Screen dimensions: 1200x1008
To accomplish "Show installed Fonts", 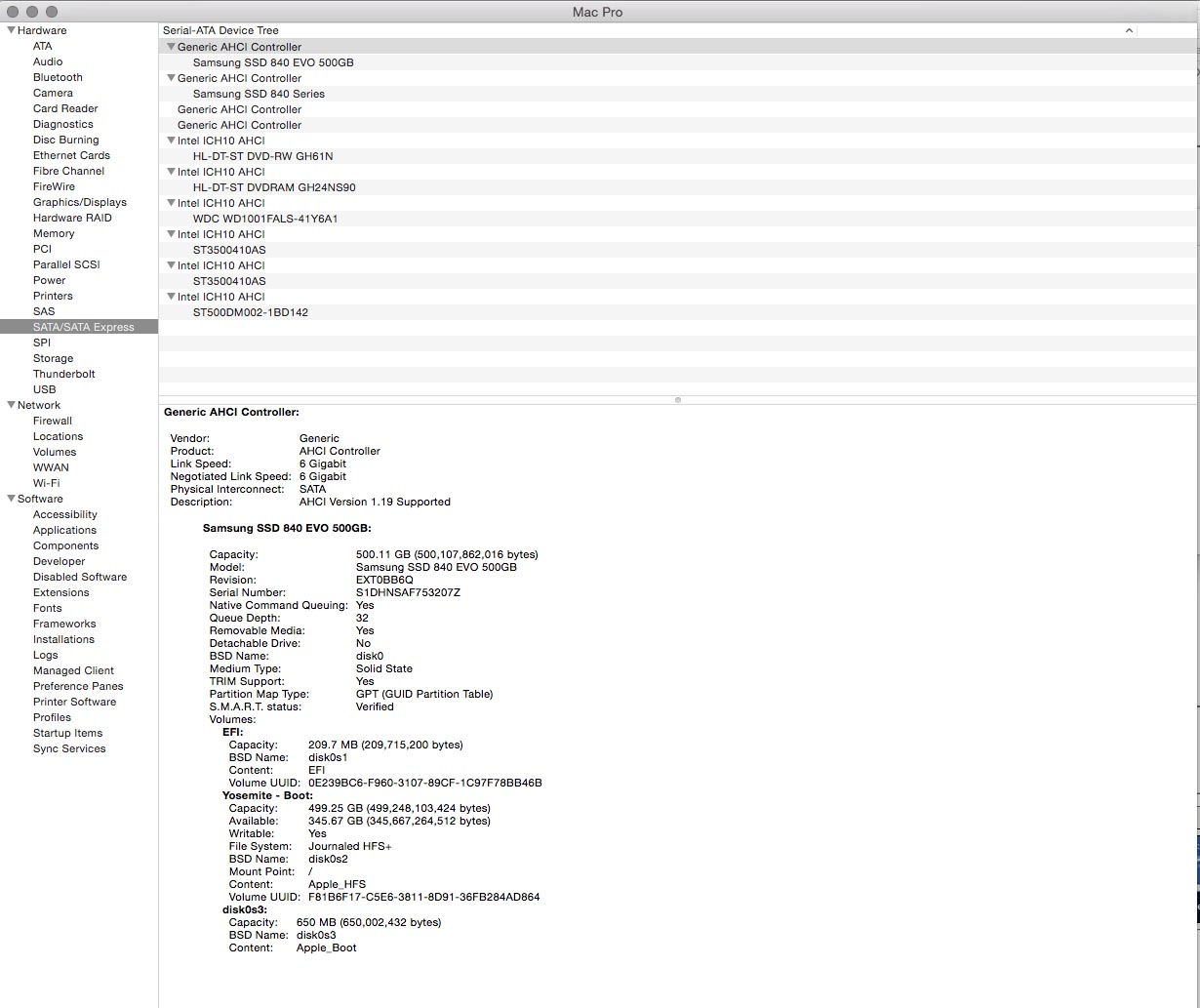I will tap(48, 608).
